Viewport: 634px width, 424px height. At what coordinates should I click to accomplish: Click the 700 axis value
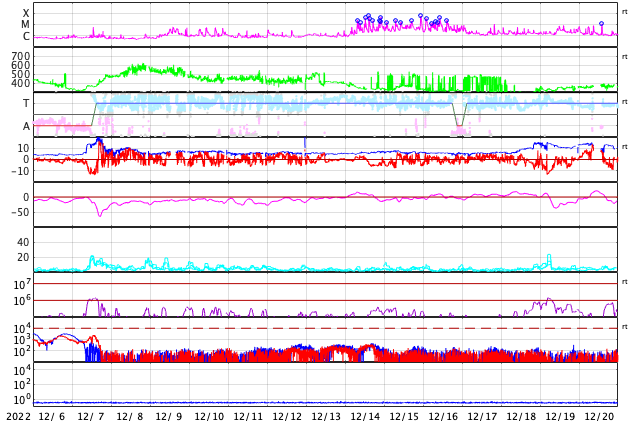[x=21, y=56]
